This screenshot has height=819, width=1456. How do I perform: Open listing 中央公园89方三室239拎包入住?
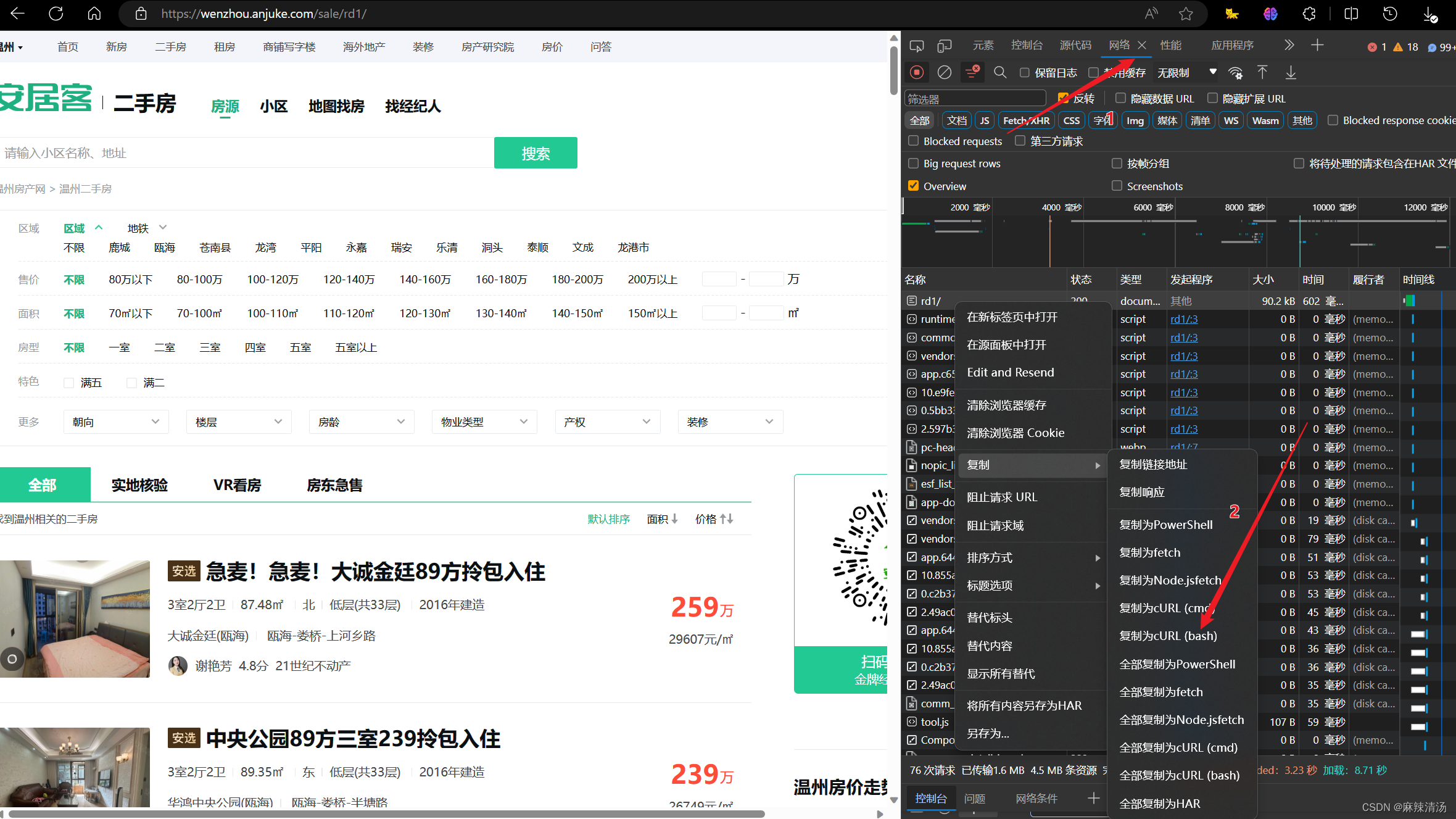tap(353, 738)
